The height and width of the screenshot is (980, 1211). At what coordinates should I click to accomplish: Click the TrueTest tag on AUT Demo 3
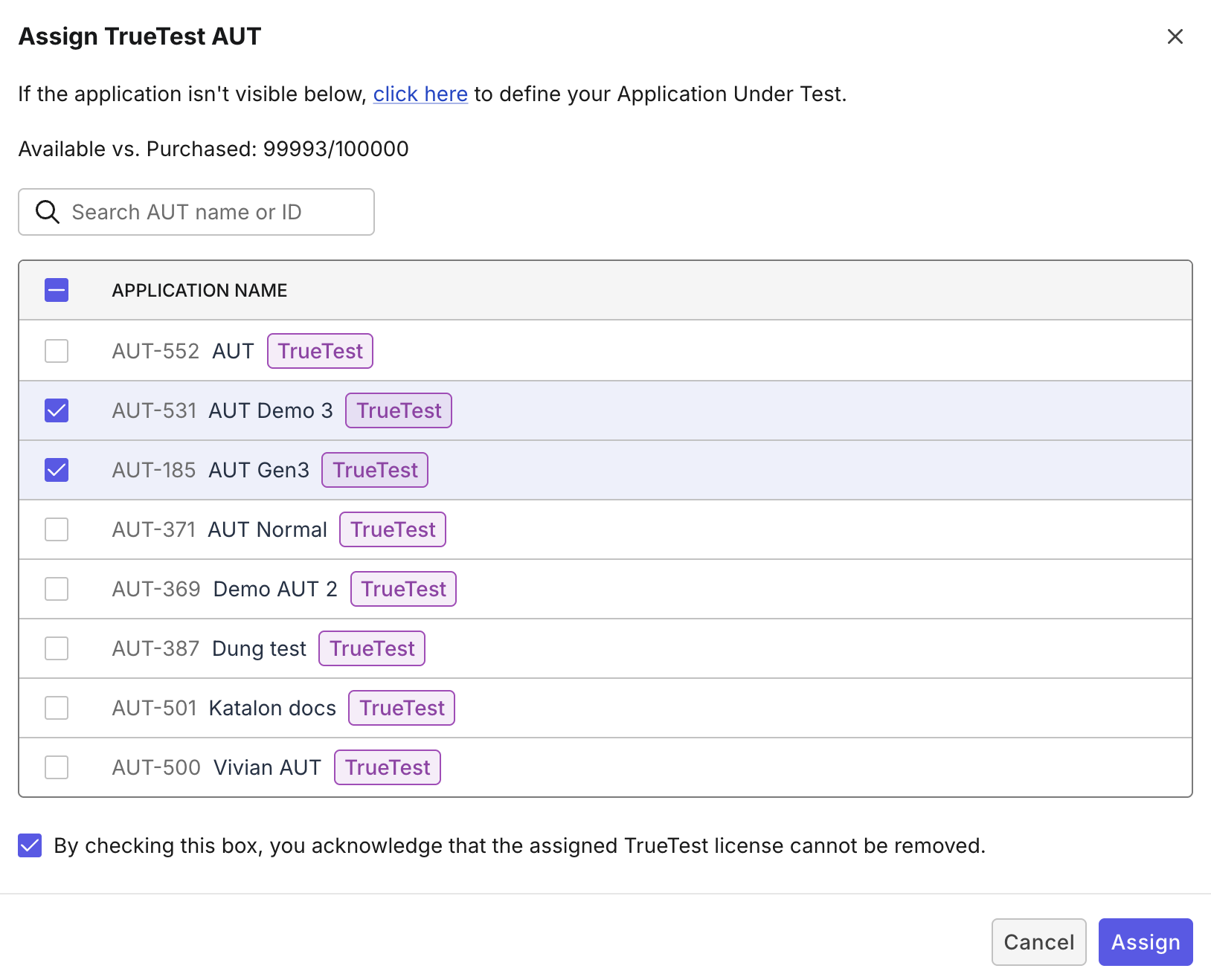399,410
